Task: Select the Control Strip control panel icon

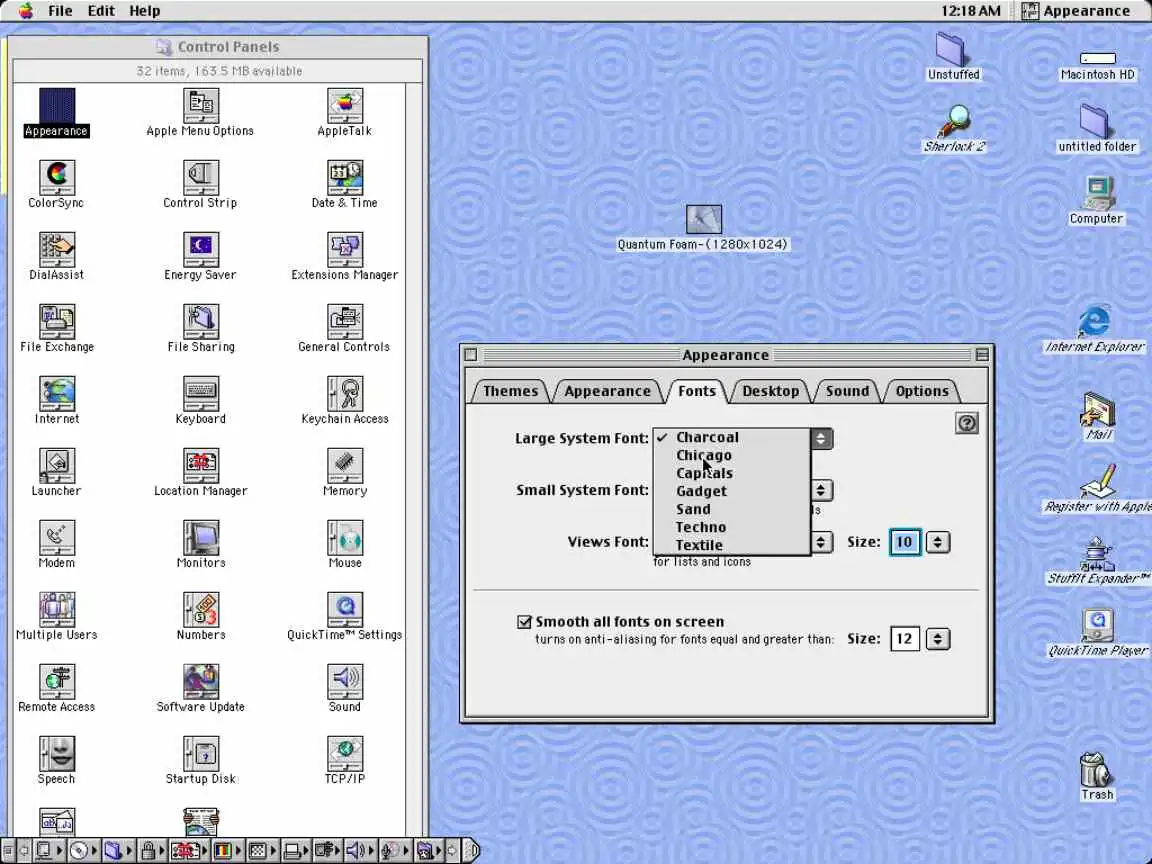Action: [201, 179]
